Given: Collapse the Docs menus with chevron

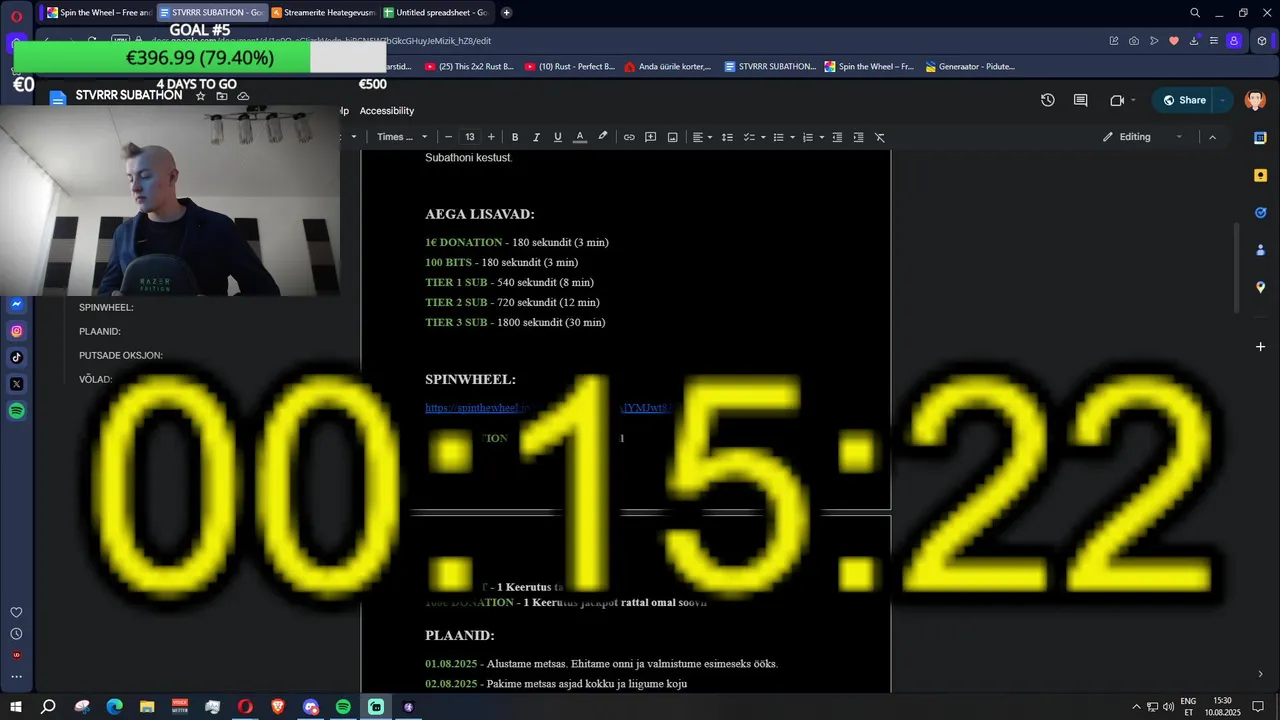Looking at the screenshot, I should tap(1213, 137).
